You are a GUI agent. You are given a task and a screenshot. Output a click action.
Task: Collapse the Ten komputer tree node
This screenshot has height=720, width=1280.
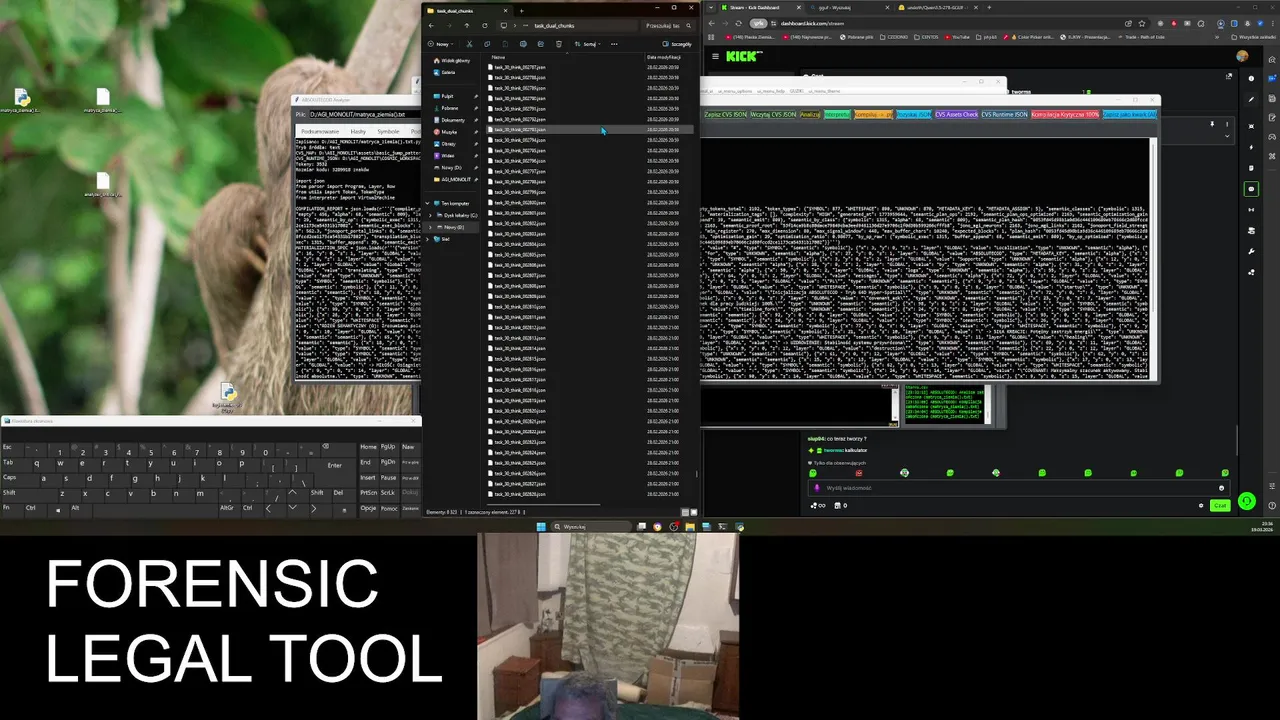click(429, 203)
